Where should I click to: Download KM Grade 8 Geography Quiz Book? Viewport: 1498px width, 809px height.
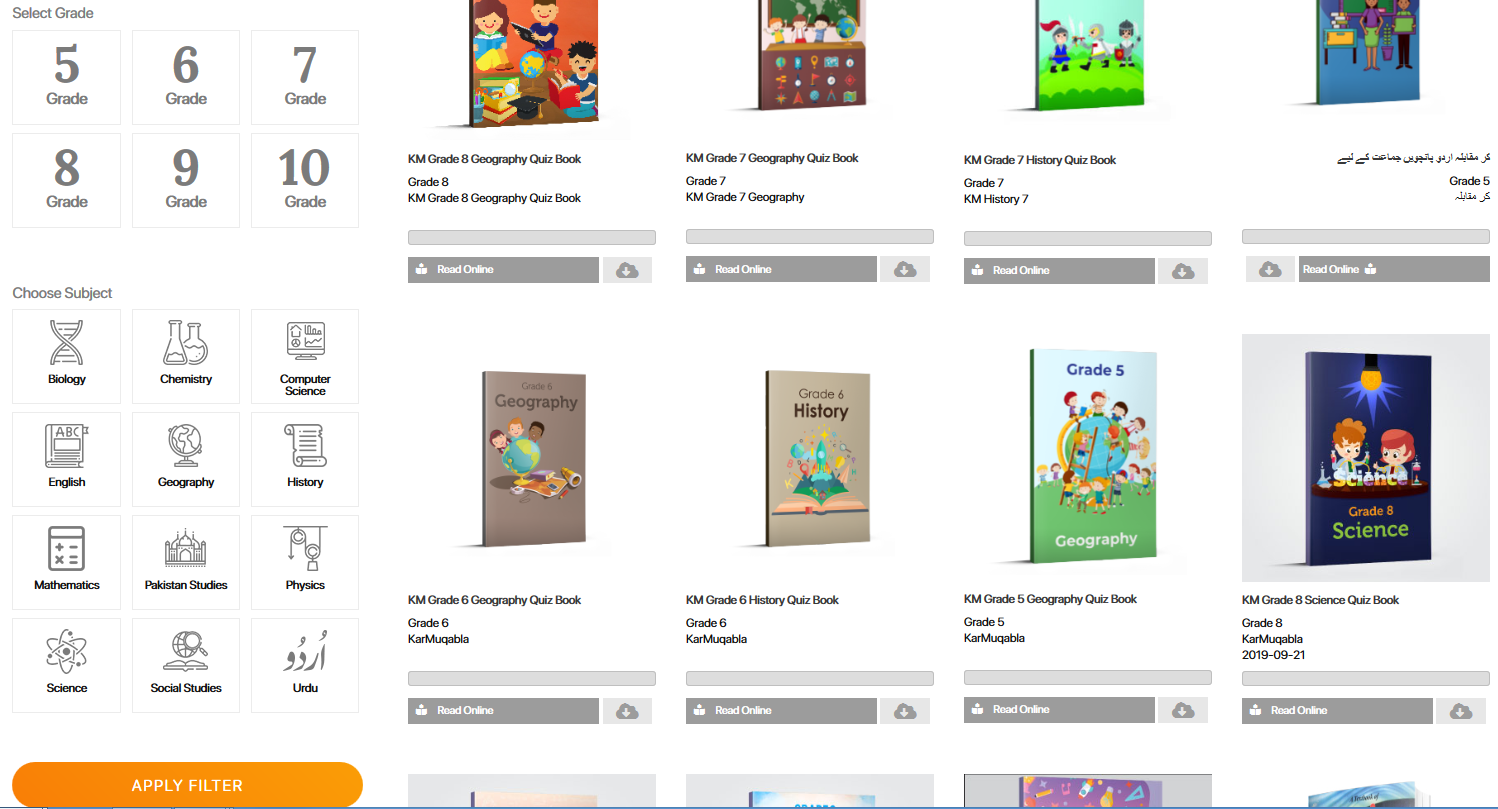[627, 270]
